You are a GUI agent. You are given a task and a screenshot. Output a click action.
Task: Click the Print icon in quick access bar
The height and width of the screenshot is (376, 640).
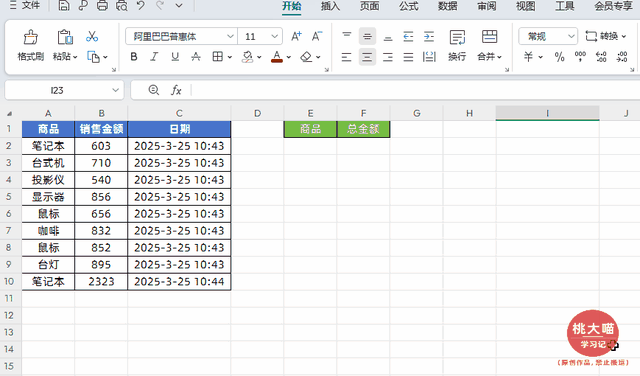pos(102,6)
